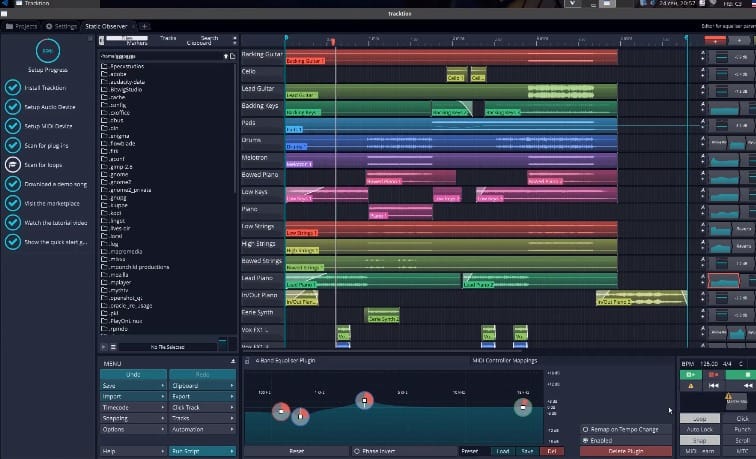Image resolution: width=756 pixels, height=459 pixels.
Task: Click the Undo button
Action: (133, 374)
